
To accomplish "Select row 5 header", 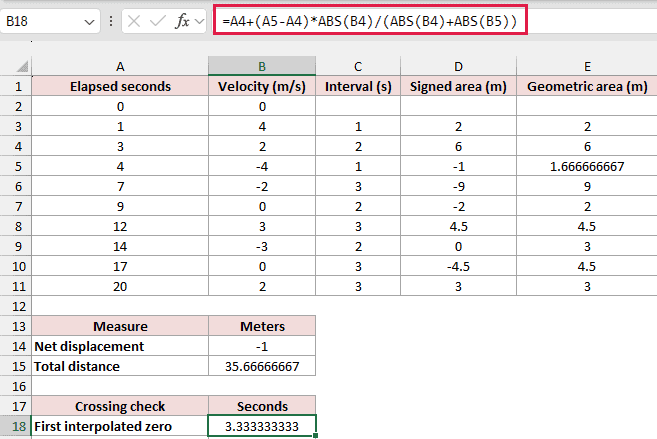I will (16, 166).
